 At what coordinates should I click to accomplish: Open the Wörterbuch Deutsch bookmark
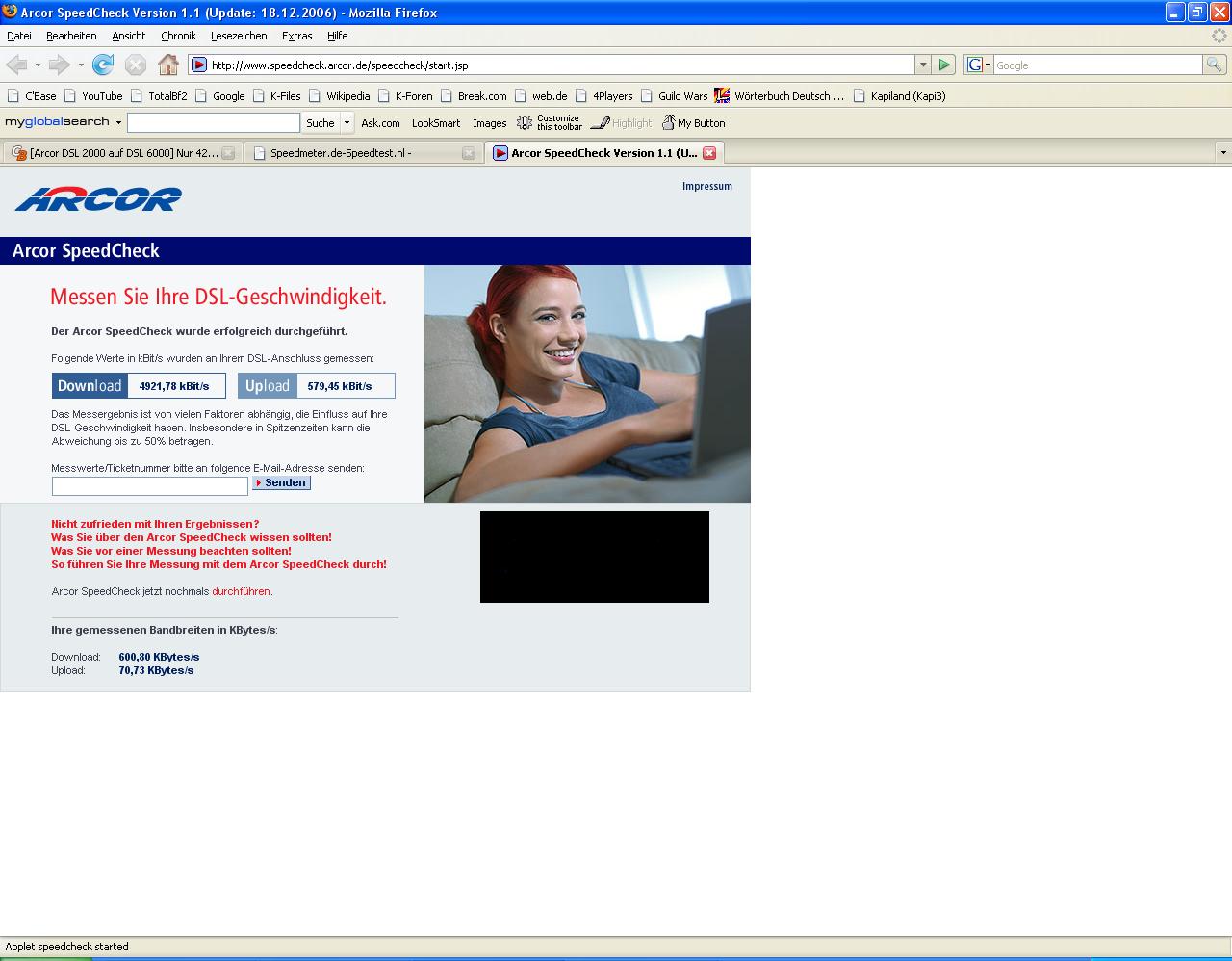pos(780,96)
